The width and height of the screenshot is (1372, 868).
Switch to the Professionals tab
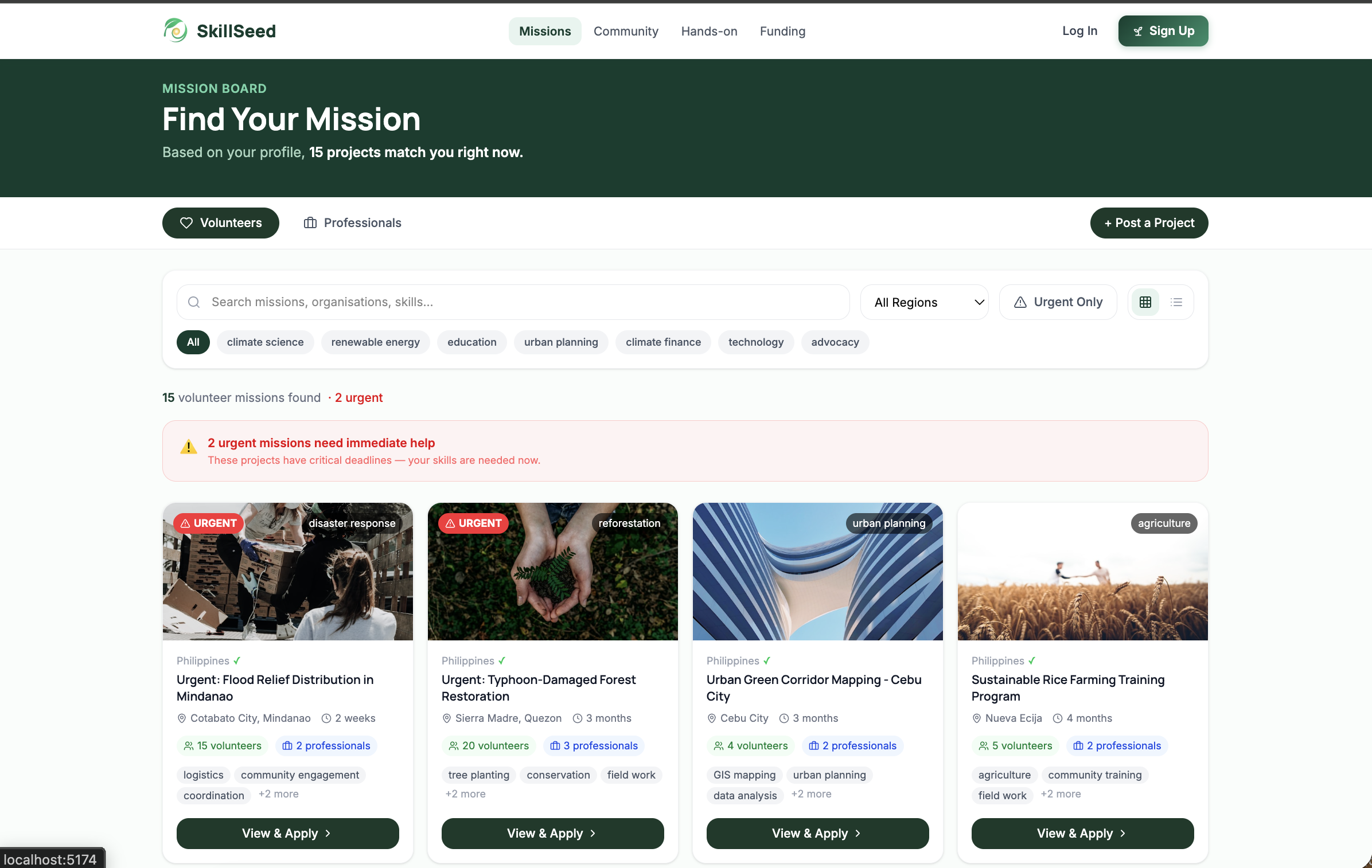(x=353, y=223)
